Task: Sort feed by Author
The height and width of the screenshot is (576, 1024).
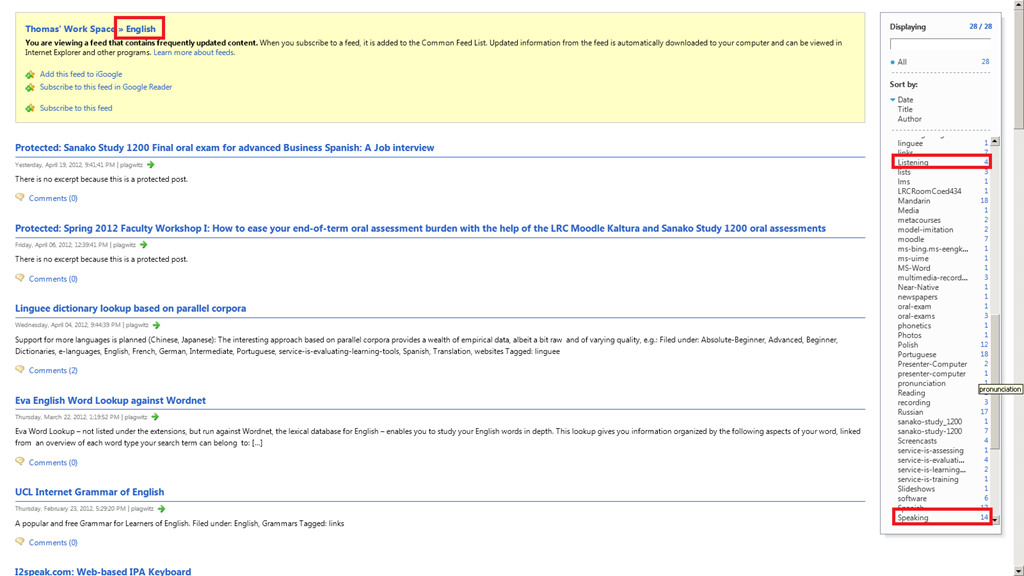Action: pos(909,119)
